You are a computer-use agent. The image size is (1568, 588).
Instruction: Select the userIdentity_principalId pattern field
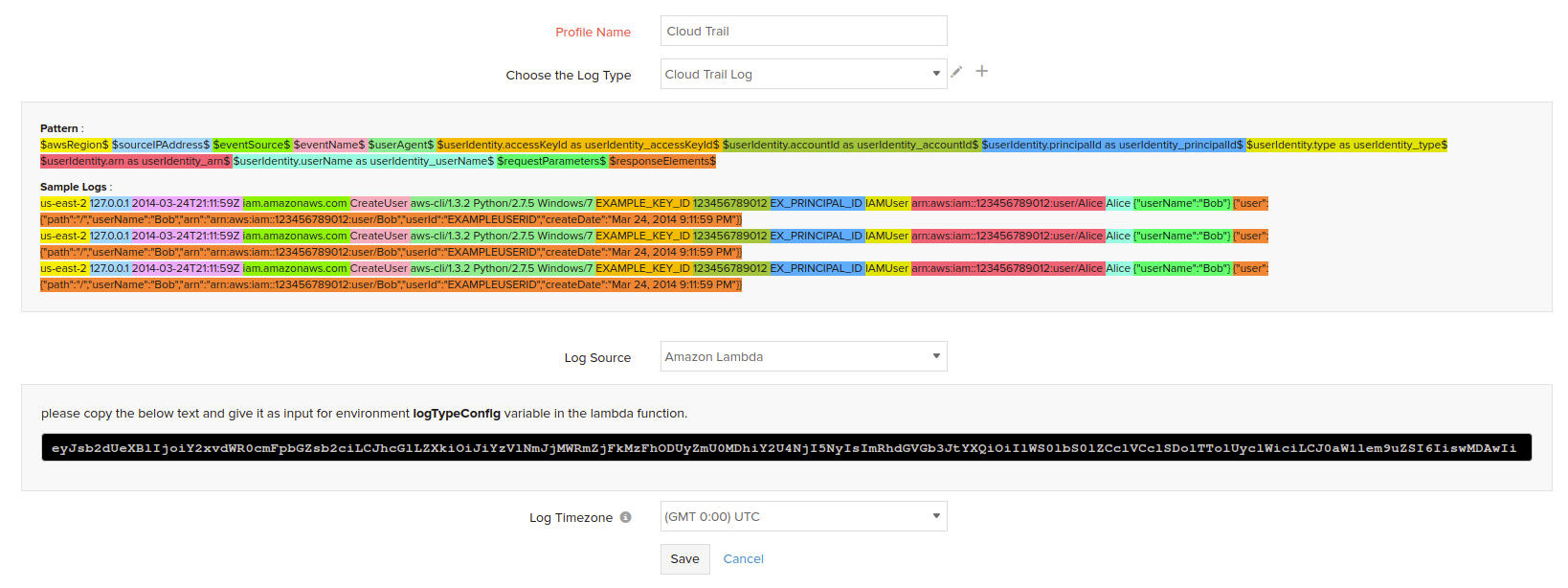[x=1111, y=145]
